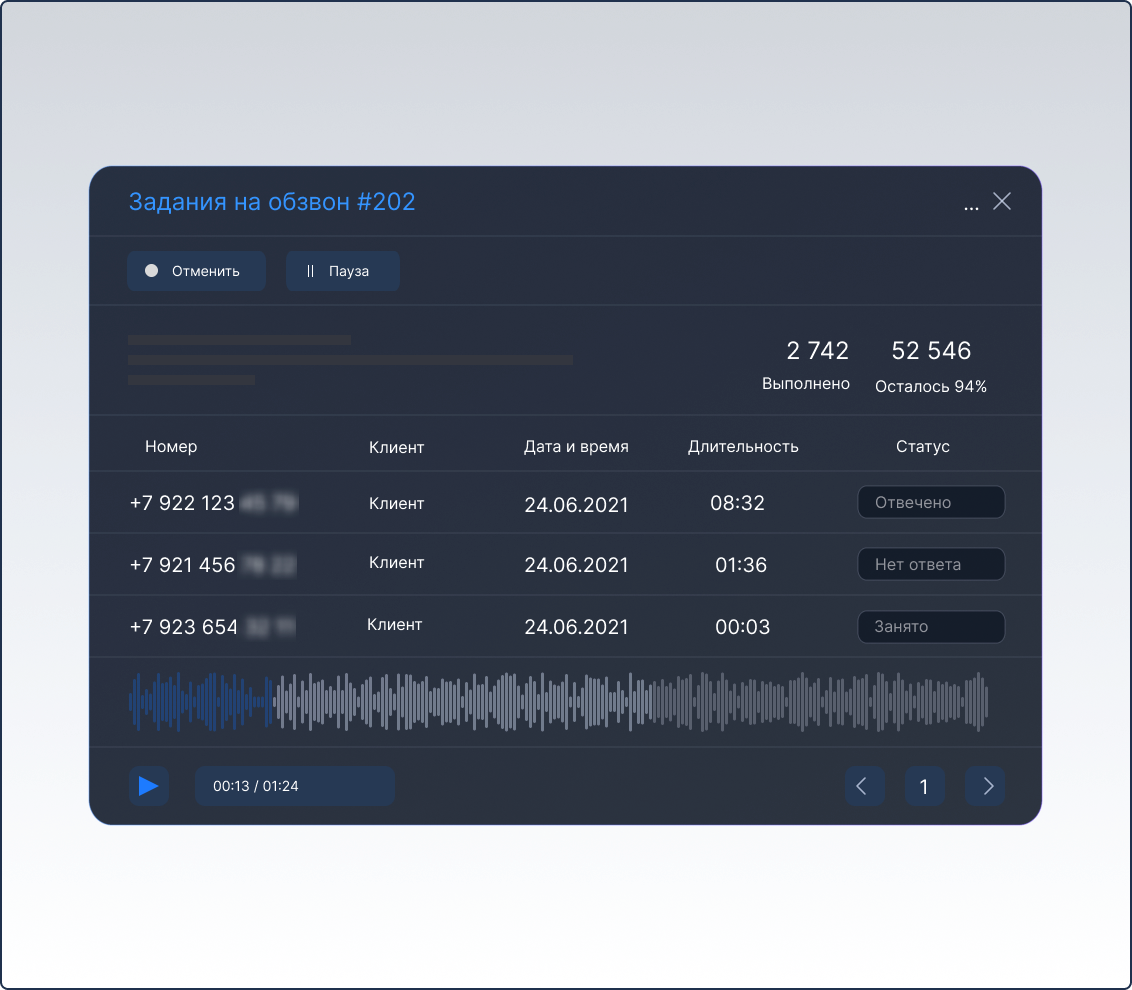Click the blue play button
The image size is (1132, 990).
pos(148,786)
